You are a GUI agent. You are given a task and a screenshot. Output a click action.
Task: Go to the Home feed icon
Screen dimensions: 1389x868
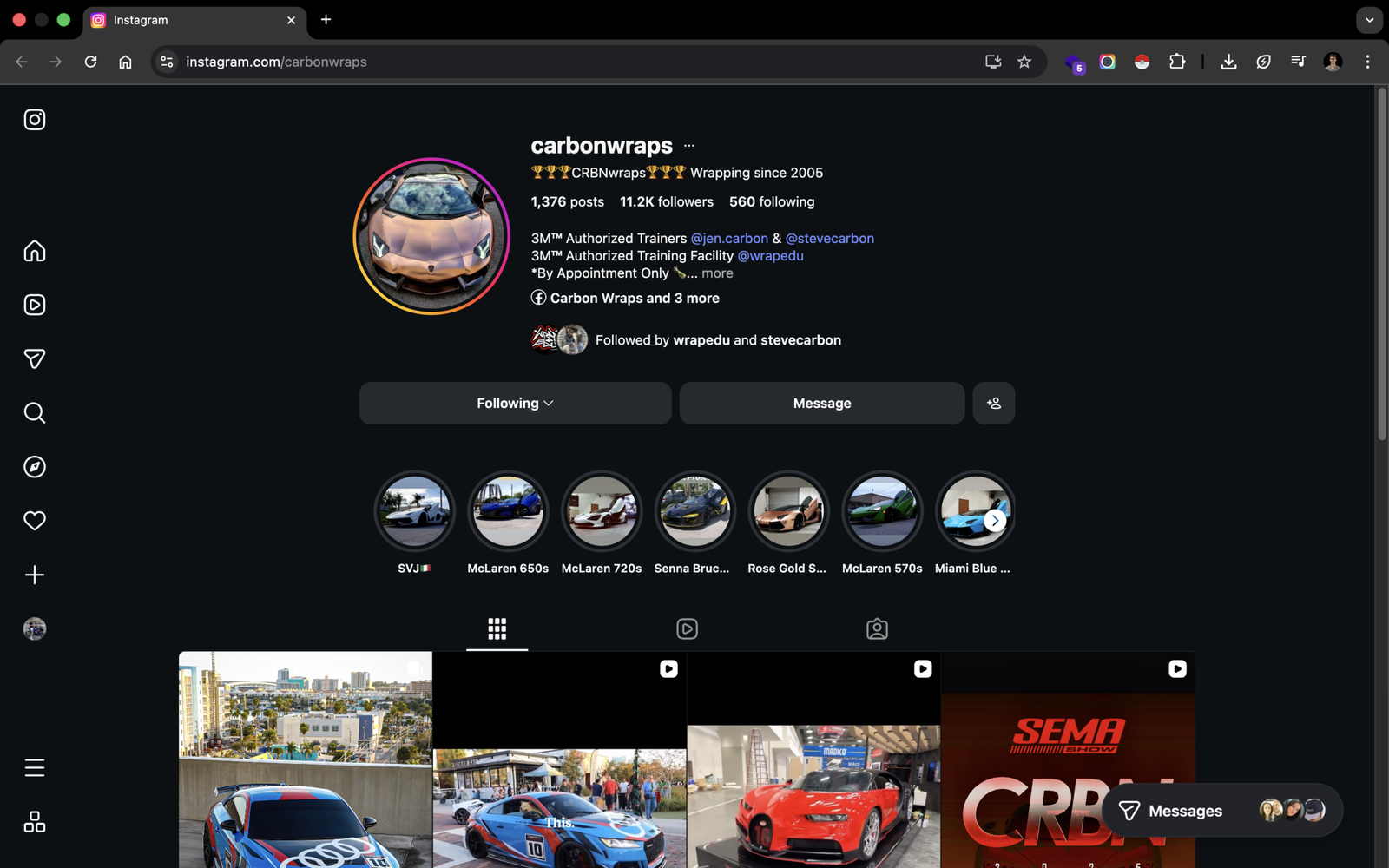coord(35,251)
